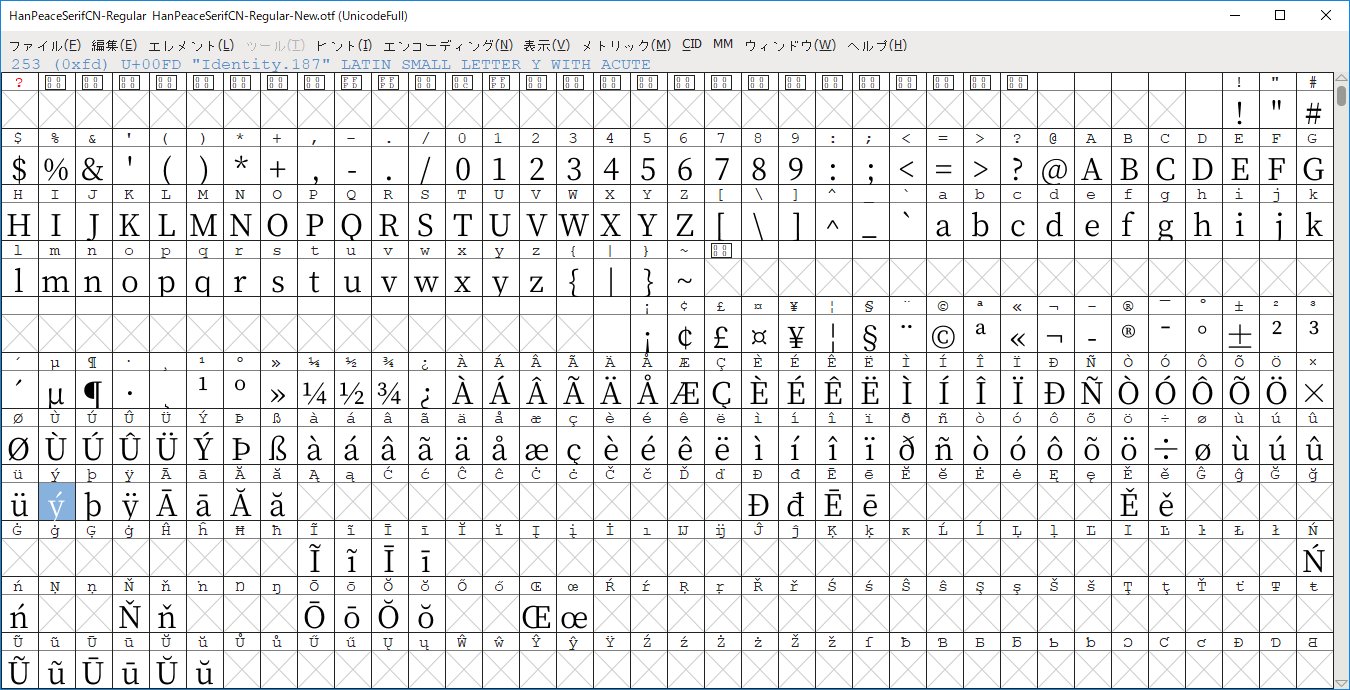This screenshot has width=1350, height=690.
Task: Select the digit 0 glyph cell
Action: click(x=462, y=167)
